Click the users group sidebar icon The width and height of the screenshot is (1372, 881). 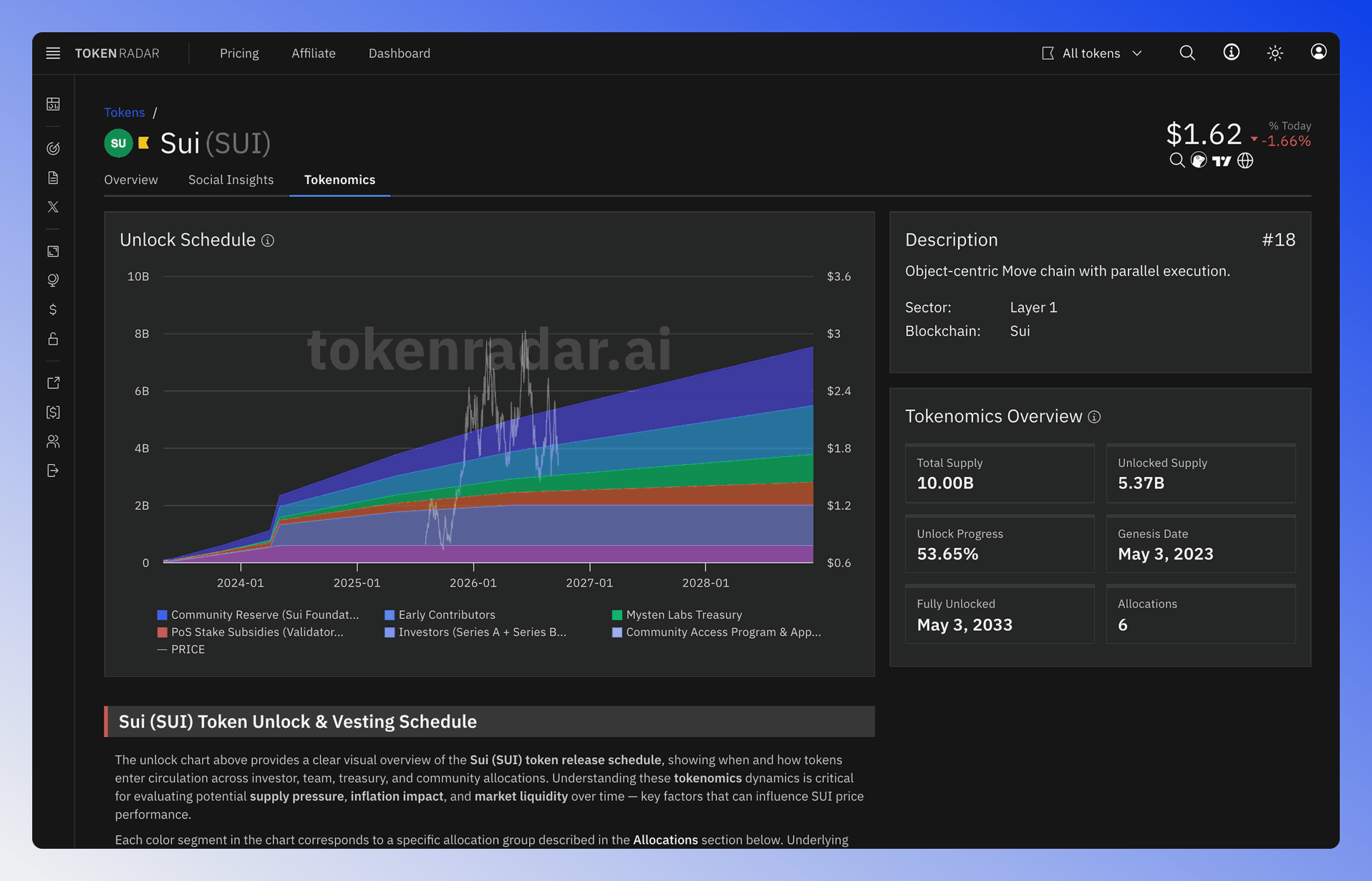(53, 441)
